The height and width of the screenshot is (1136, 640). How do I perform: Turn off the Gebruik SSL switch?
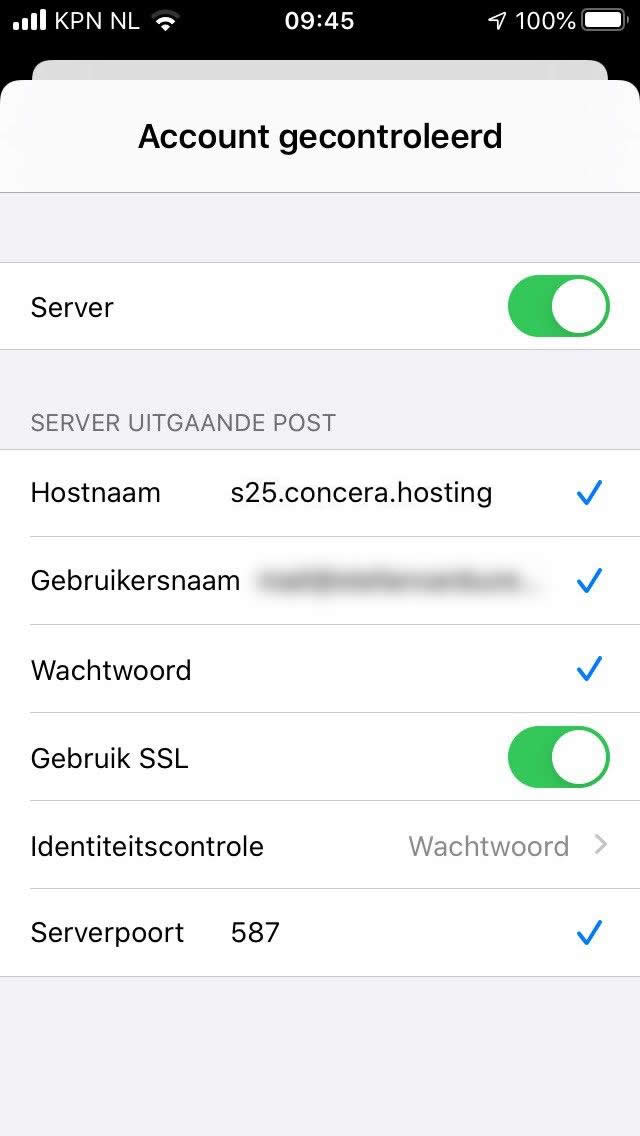pyautogui.click(x=558, y=757)
